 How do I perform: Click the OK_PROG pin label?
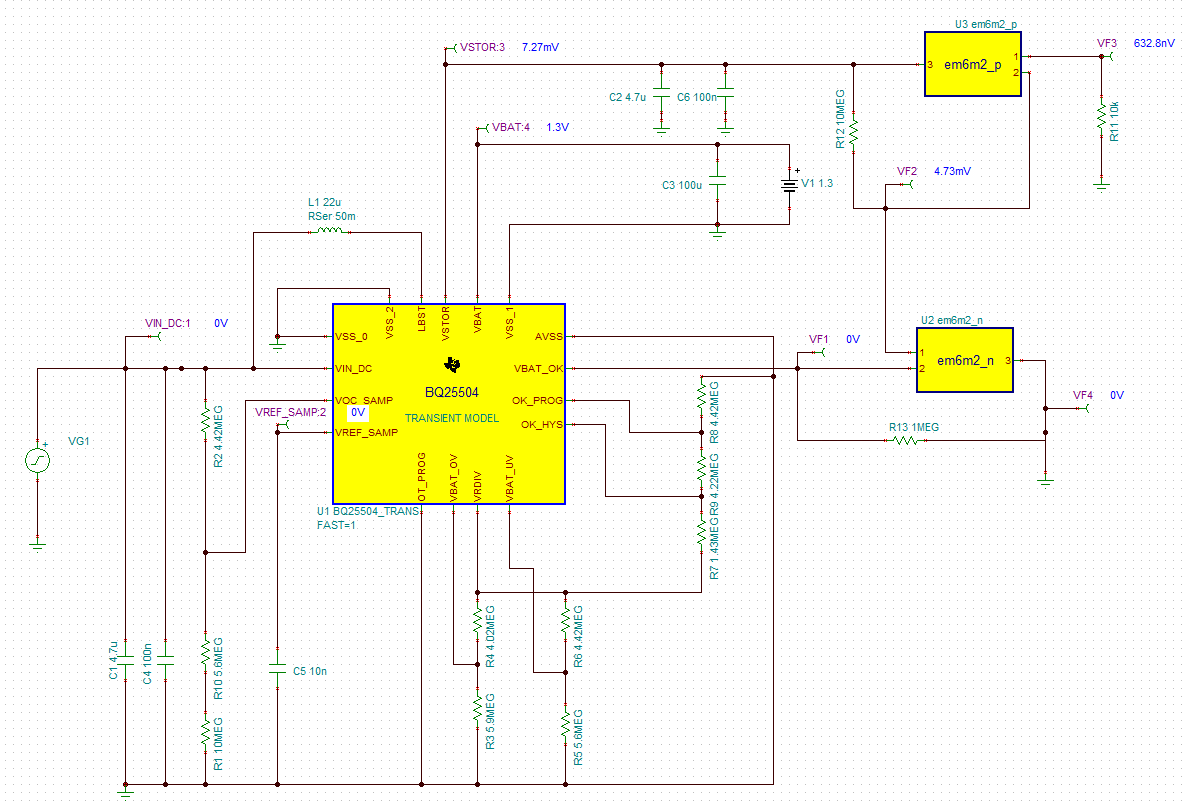pyautogui.click(x=537, y=400)
